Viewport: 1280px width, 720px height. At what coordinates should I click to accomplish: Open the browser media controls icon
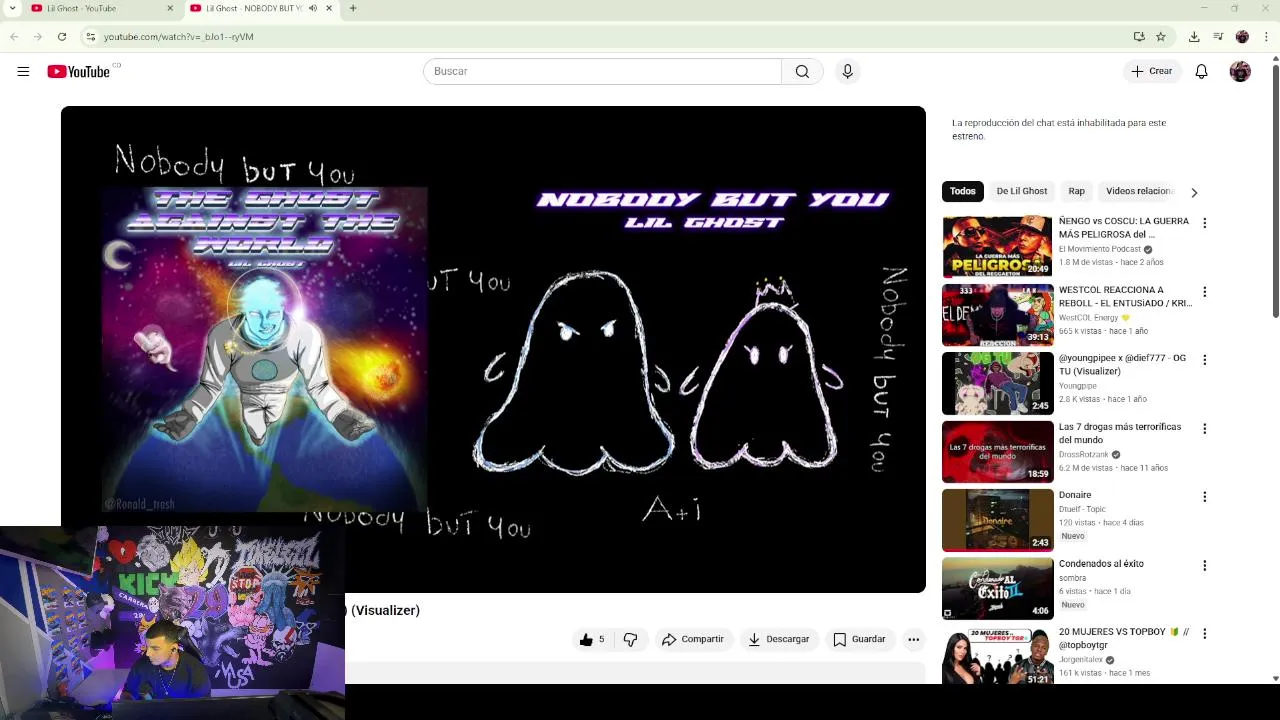tap(1218, 36)
